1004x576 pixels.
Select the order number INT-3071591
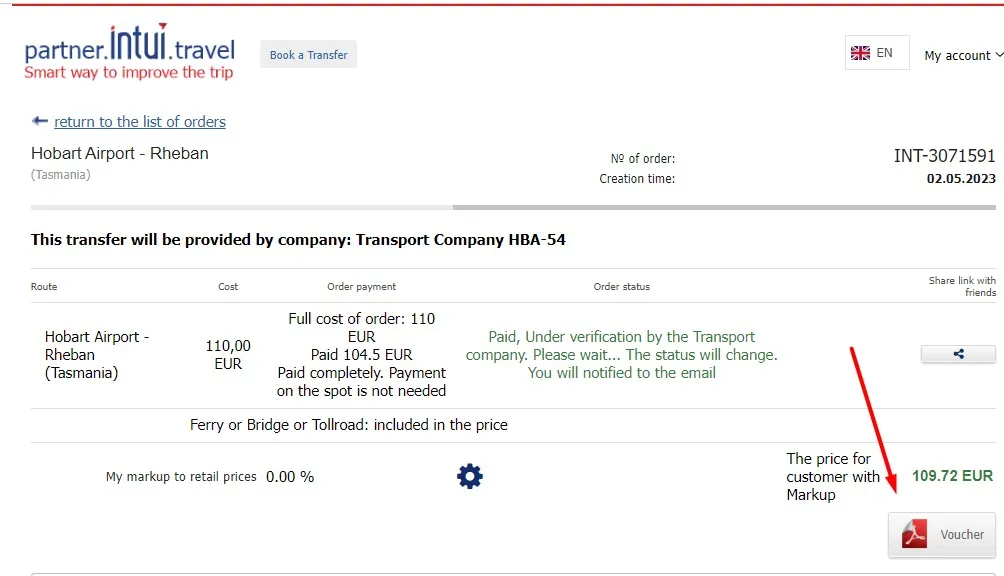(944, 156)
